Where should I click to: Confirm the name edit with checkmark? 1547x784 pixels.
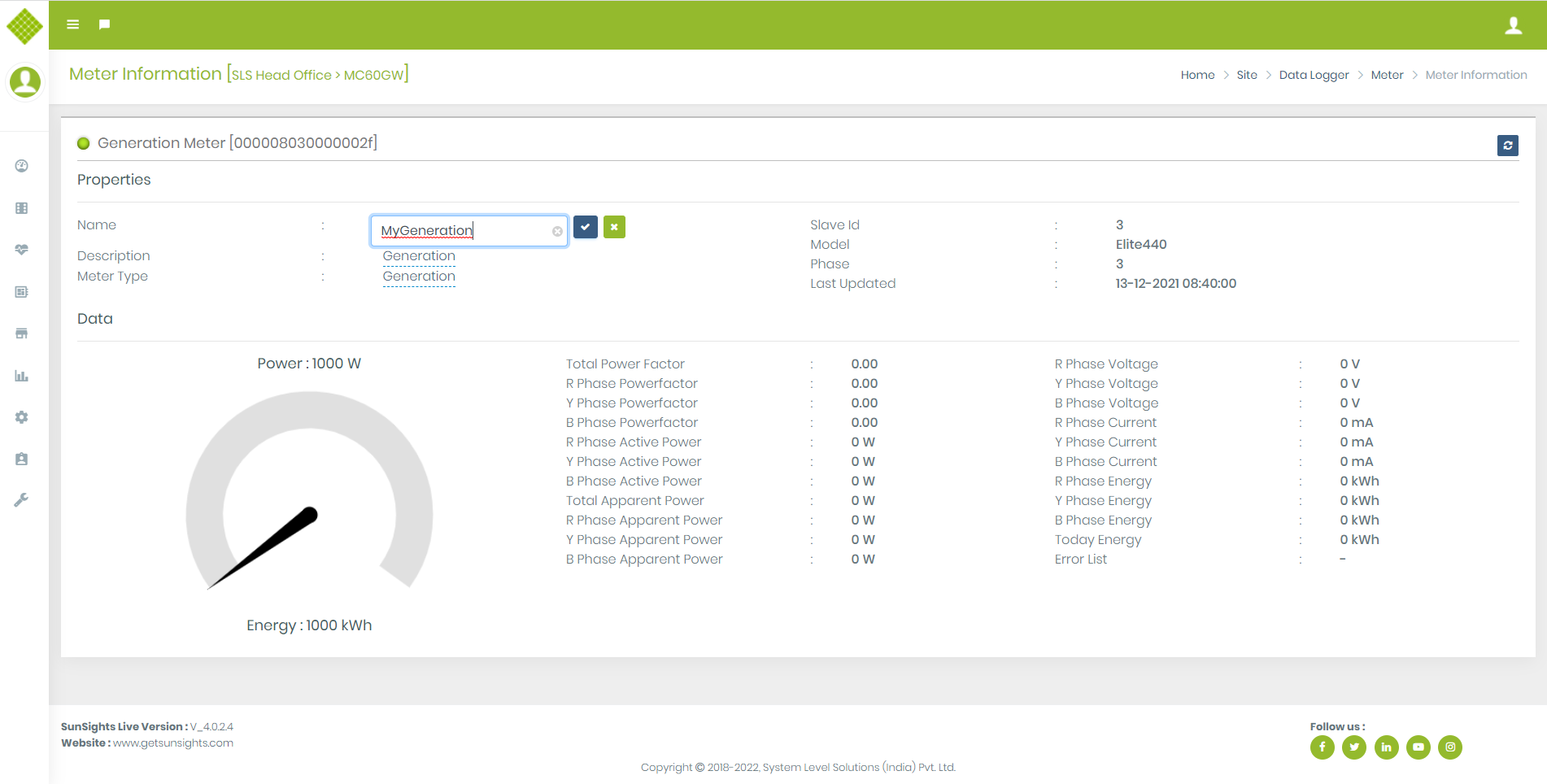point(585,227)
